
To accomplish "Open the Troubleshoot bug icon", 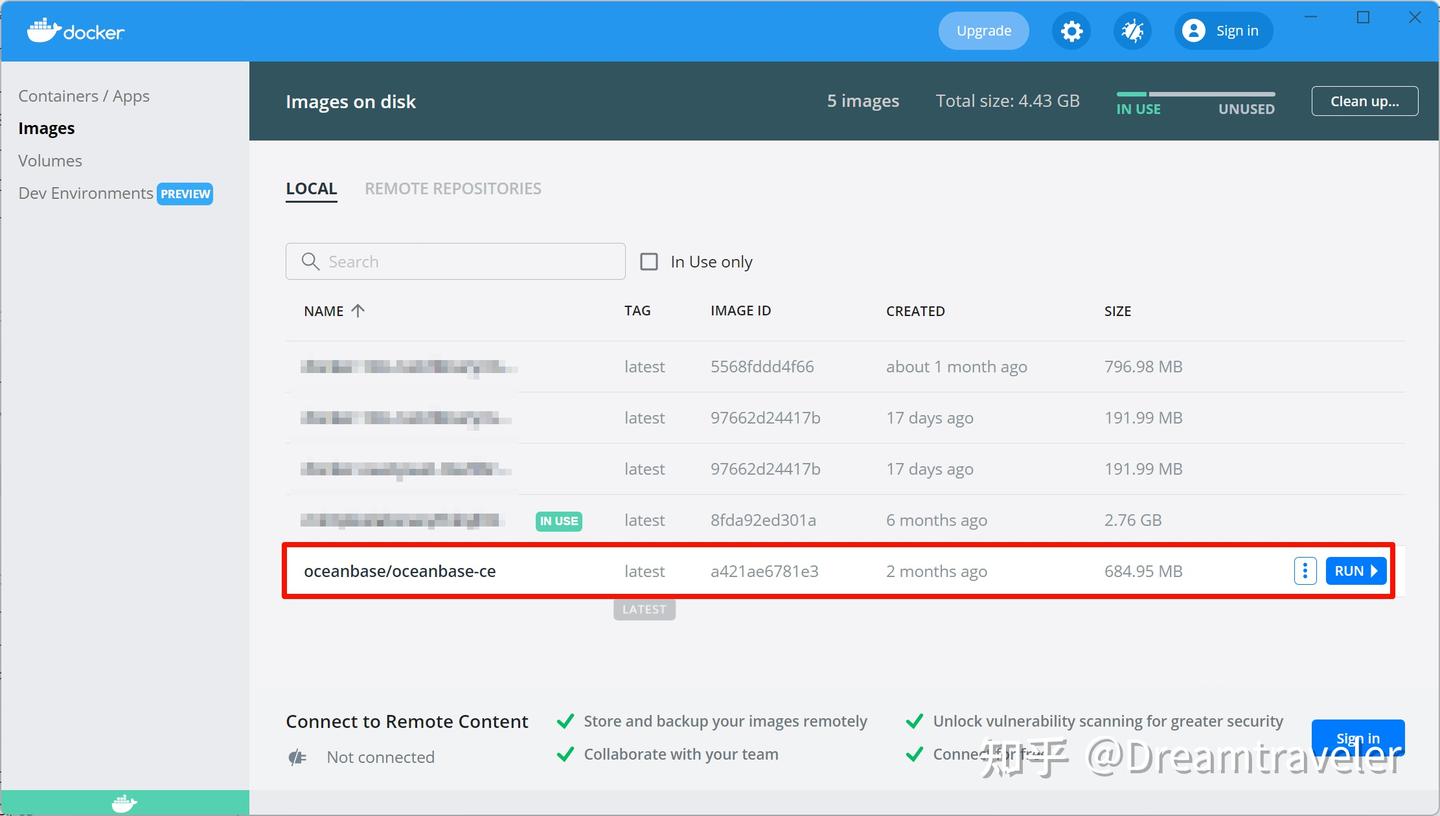I will point(1132,31).
